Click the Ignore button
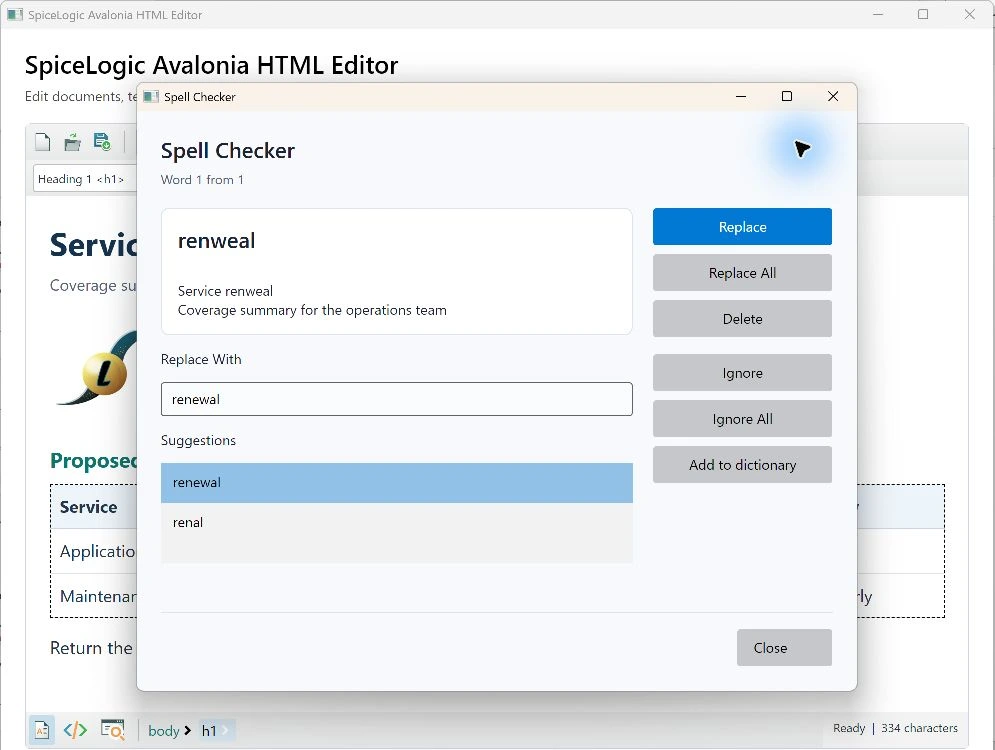995x750 pixels. (742, 372)
